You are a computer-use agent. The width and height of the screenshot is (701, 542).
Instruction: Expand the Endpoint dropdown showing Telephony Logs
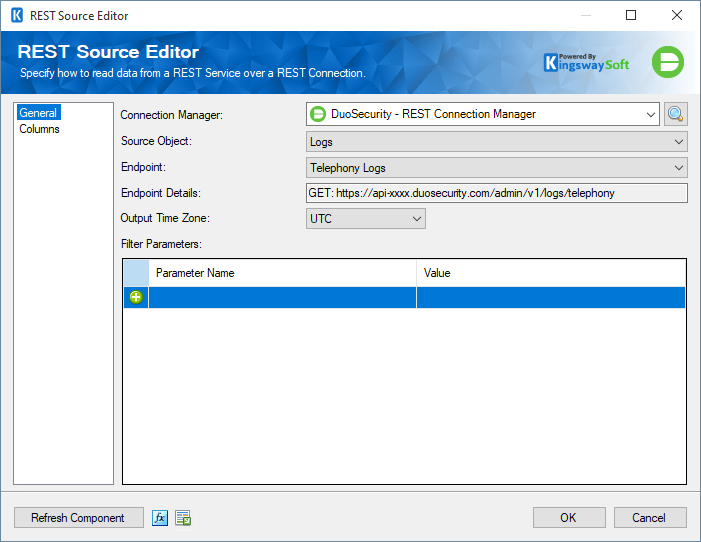pos(497,168)
